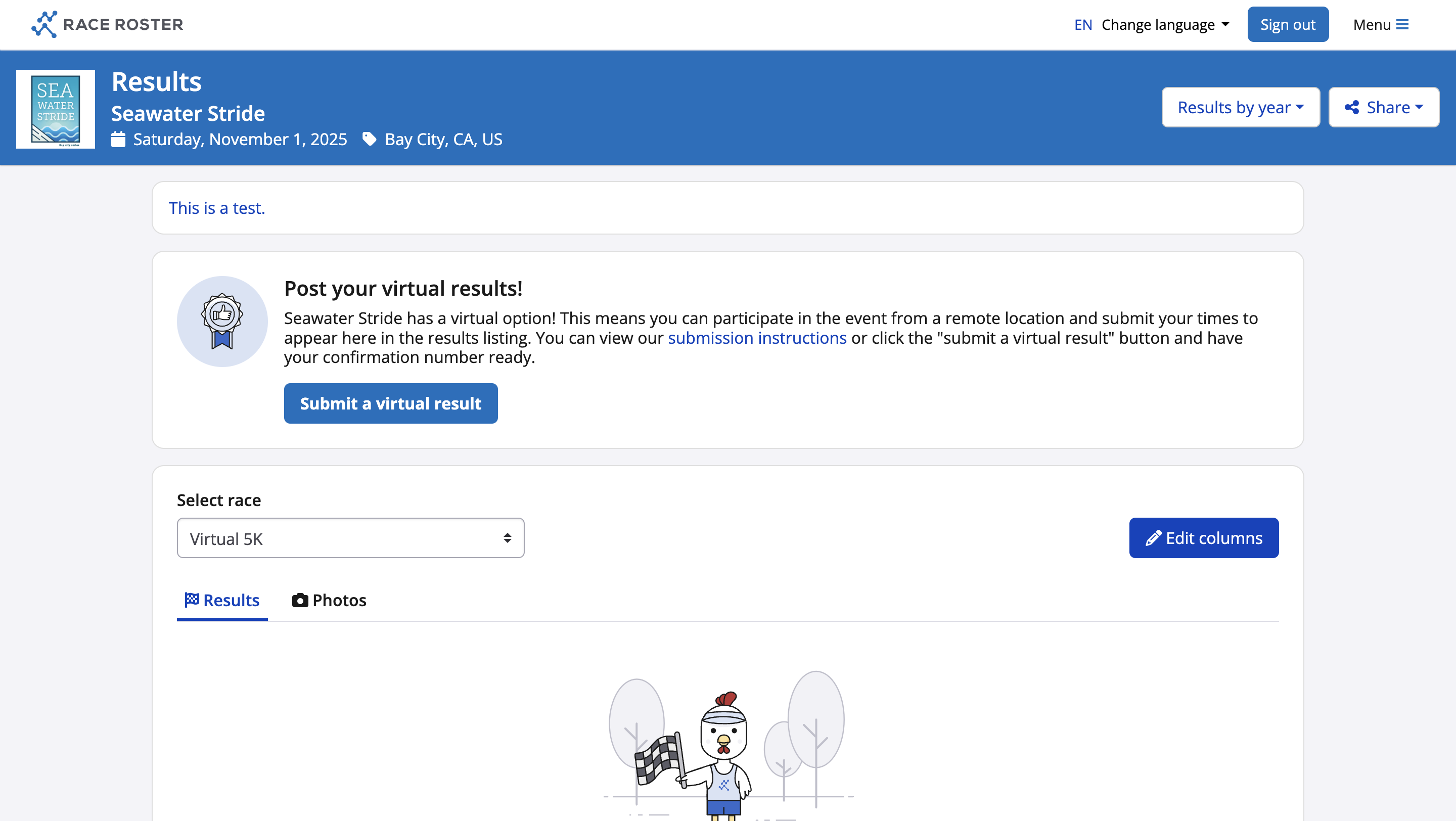Viewport: 1456px width, 821px height.
Task: Expand the Change language dropdown
Action: (x=1165, y=25)
